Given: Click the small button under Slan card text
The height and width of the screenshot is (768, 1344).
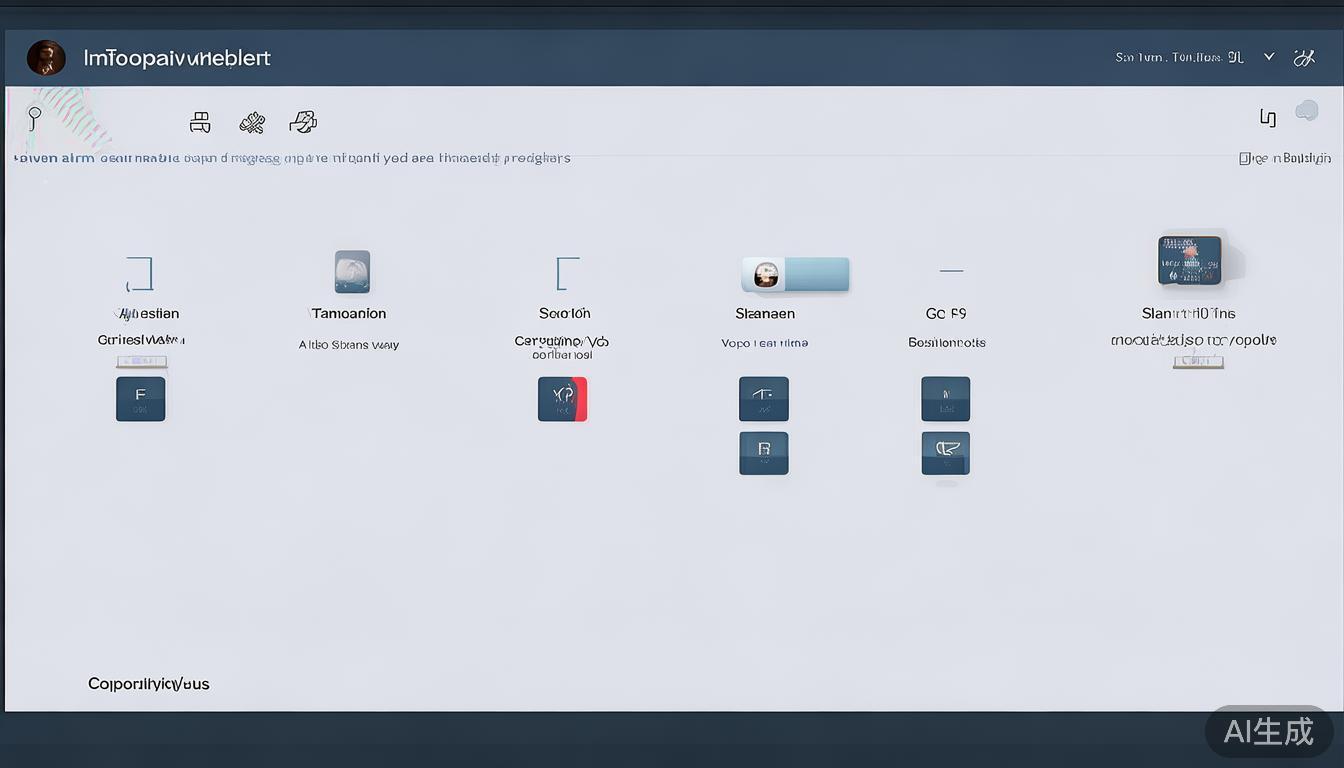Looking at the screenshot, I should (x=1198, y=361).
